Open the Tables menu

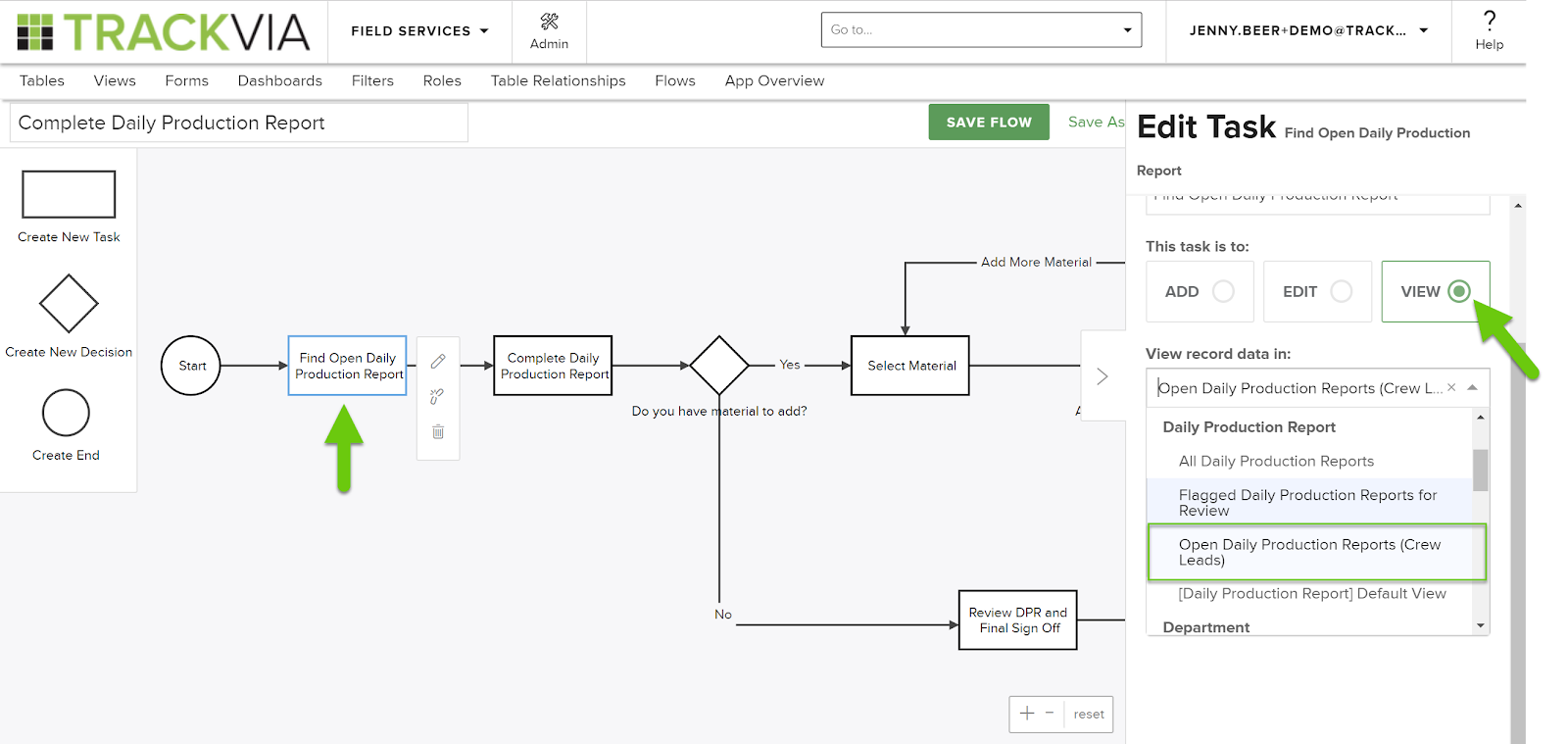42,80
